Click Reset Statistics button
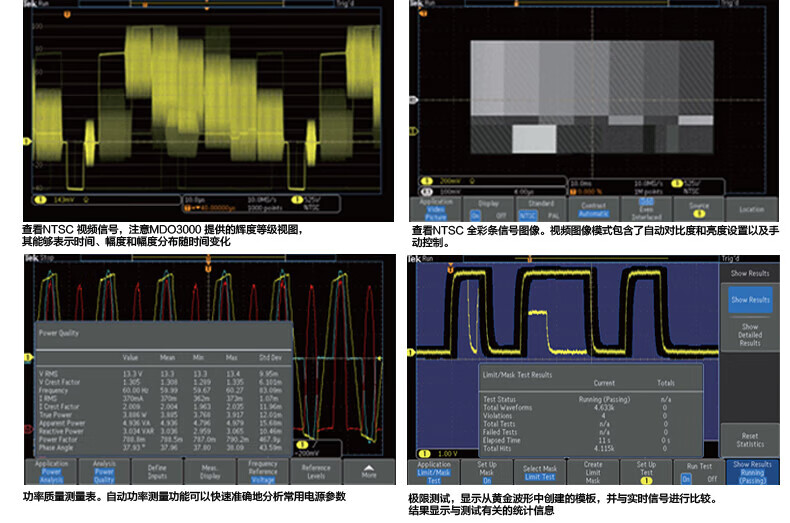This screenshot has width=790, height=523. click(x=750, y=437)
